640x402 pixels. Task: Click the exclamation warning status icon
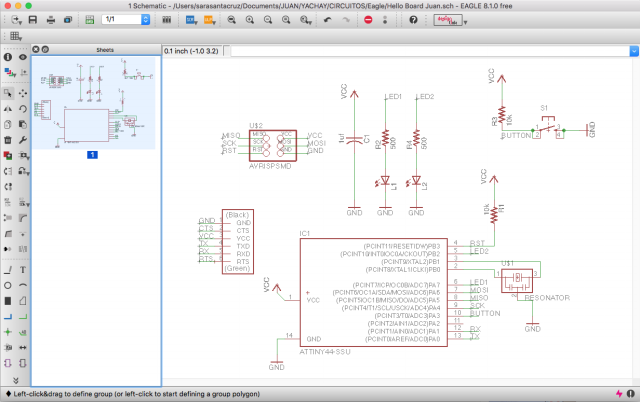[631, 394]
